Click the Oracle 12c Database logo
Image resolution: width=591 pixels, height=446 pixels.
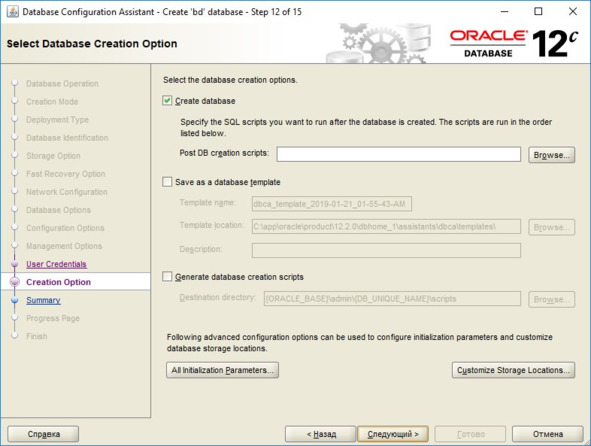click(514, 44)
